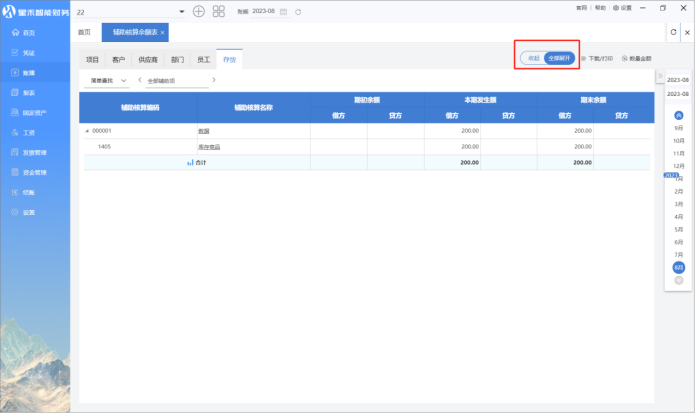Viewport: 695px width, 413px height.
Task: Open the four-squares grid icon in top bar
Action: pos(219,11)
